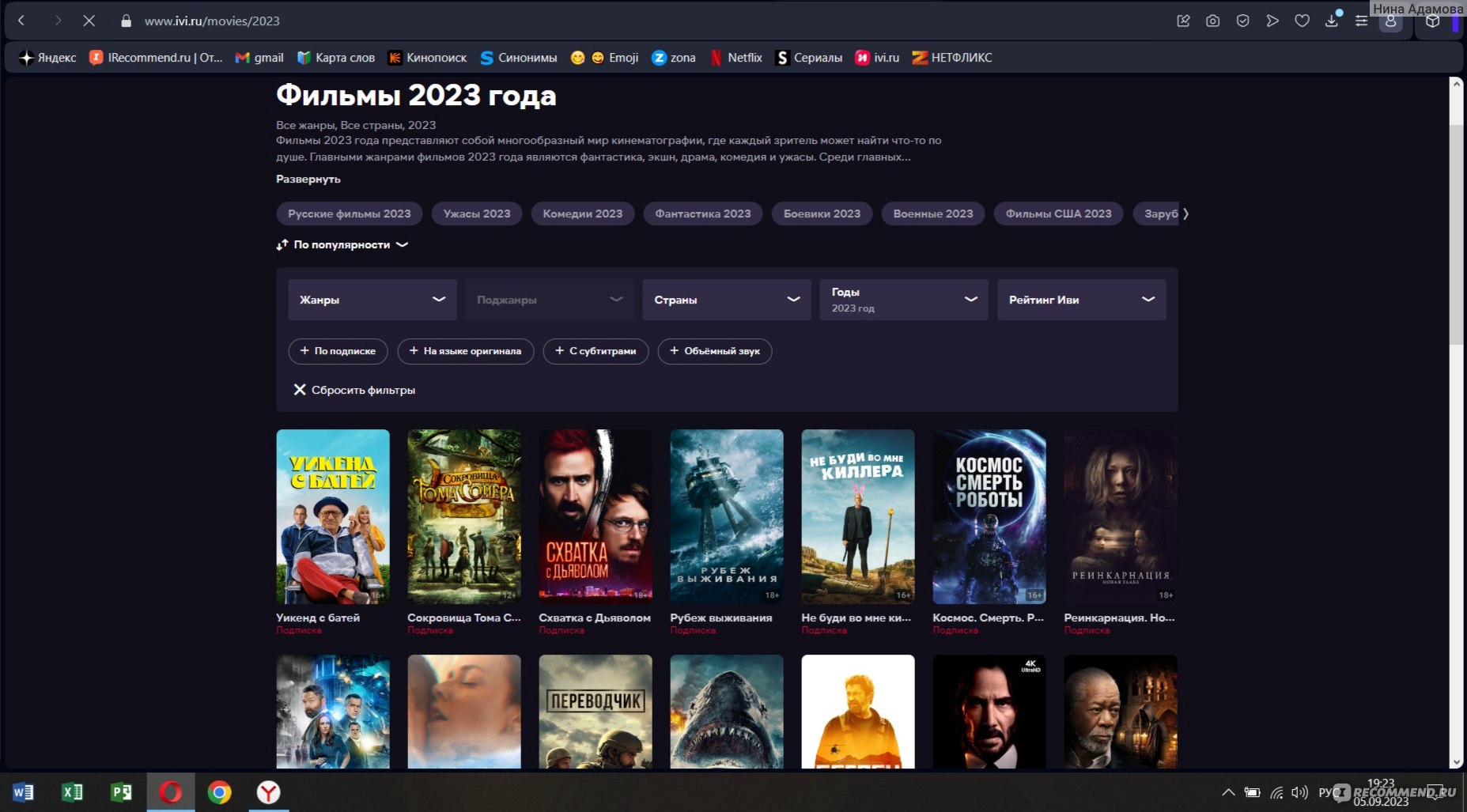Select Русские фильмы 2023 tab
The image size is (1467, 812).
tap(350, 213)
